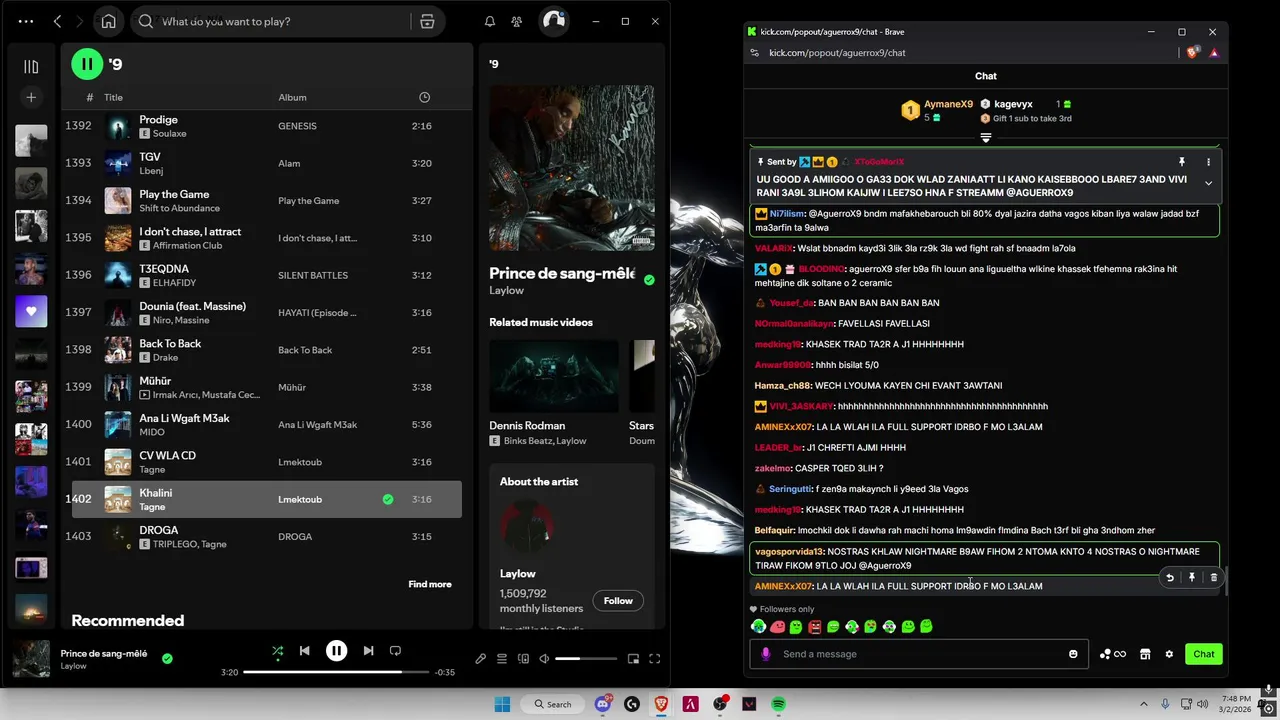The image size is (1280, 720).
Task: Open emote picker smiley icon
Action: [x=1073, y=654]
